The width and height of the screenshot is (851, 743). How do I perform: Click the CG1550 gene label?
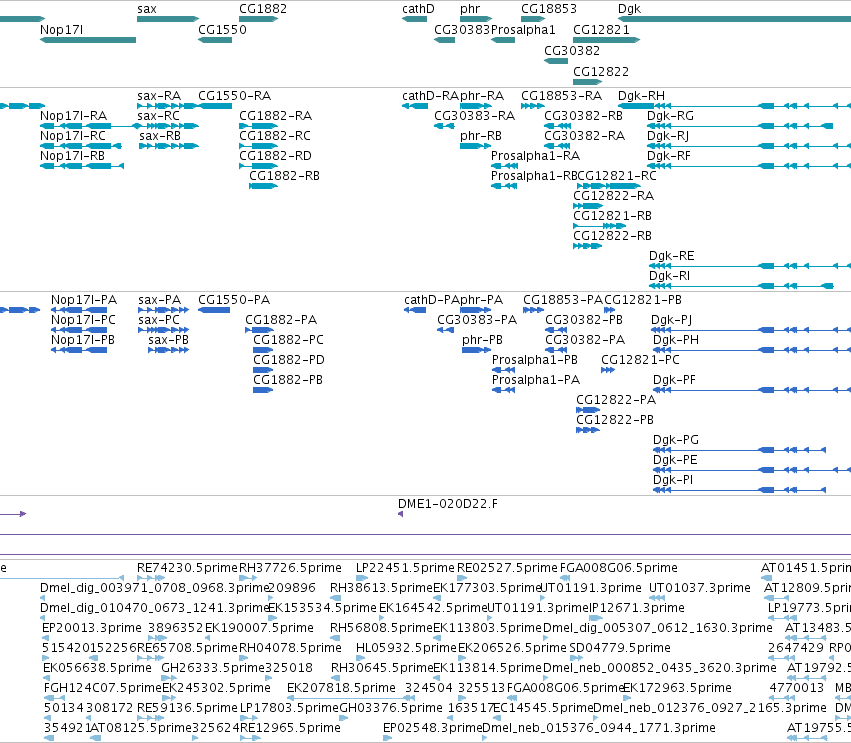click(x=222, y=29)
